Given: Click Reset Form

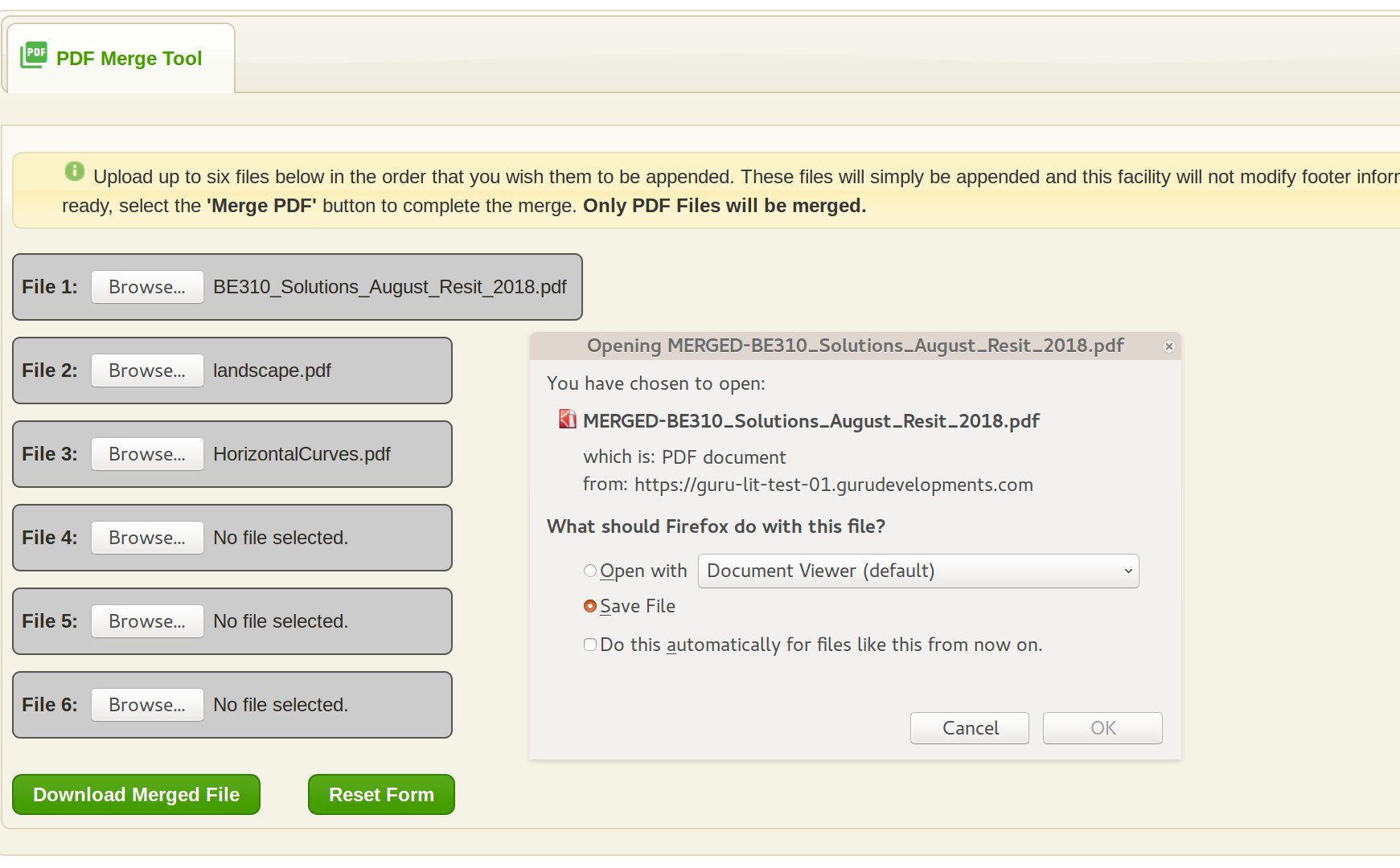Looking at the screenshot, I should tap(380, 794).
